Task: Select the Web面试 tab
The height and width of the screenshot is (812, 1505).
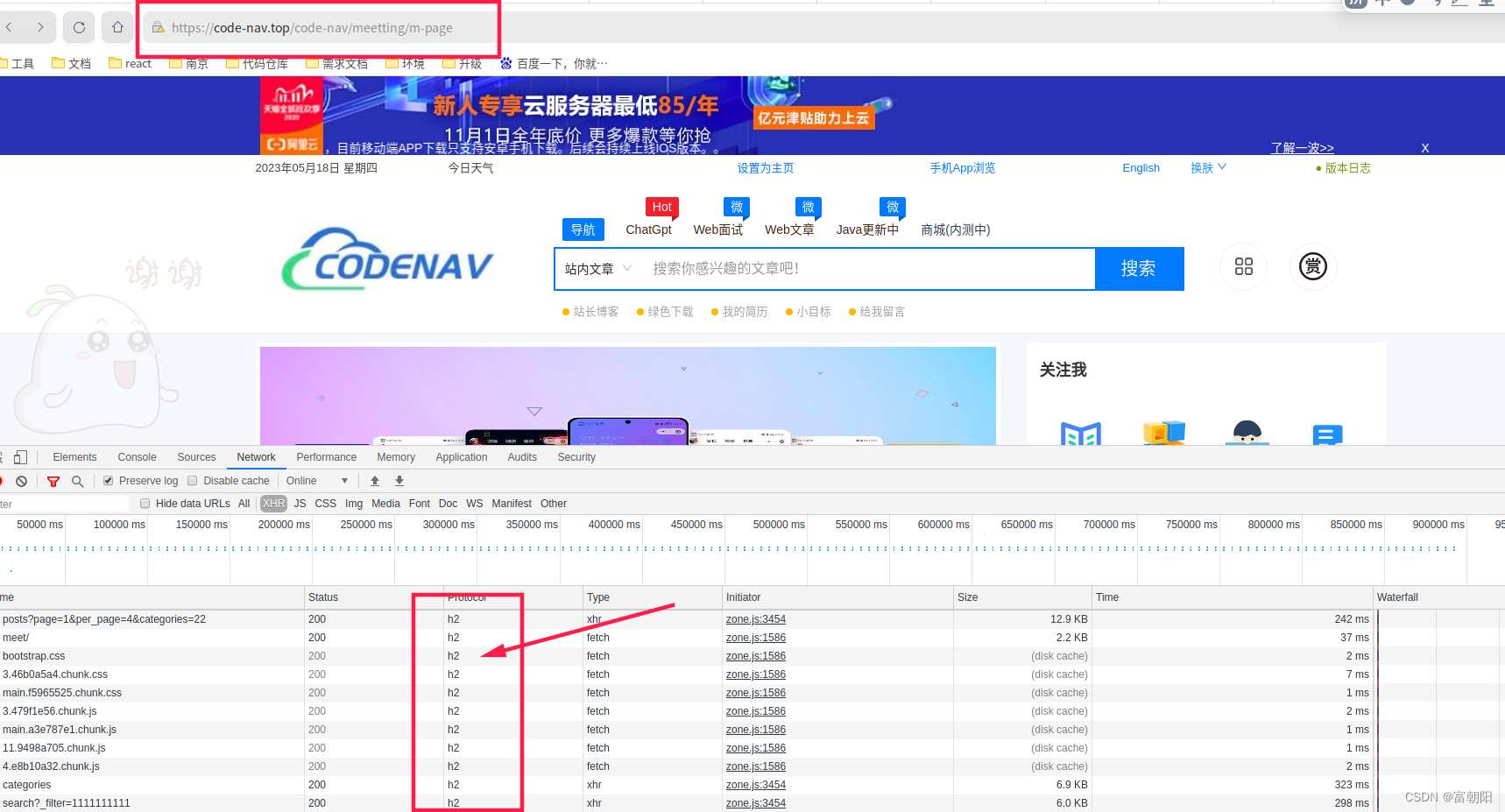Action: coord(718,229)
